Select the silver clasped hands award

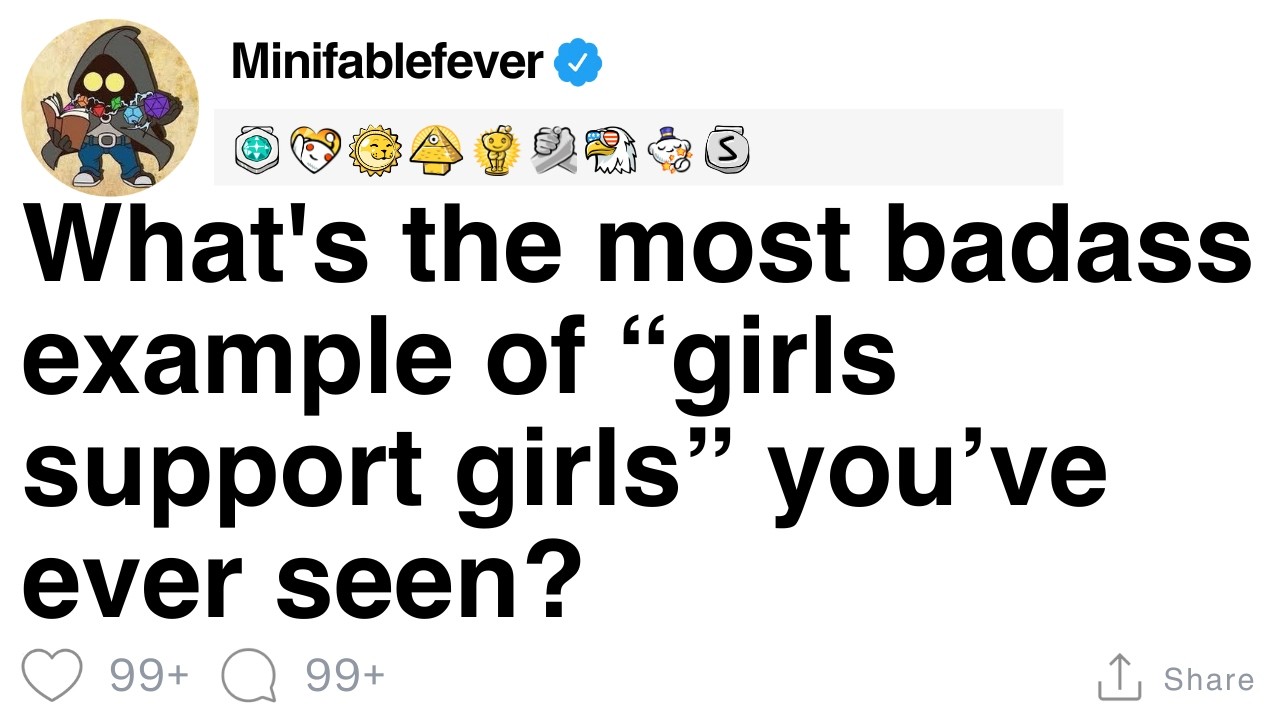coord(553,150)
